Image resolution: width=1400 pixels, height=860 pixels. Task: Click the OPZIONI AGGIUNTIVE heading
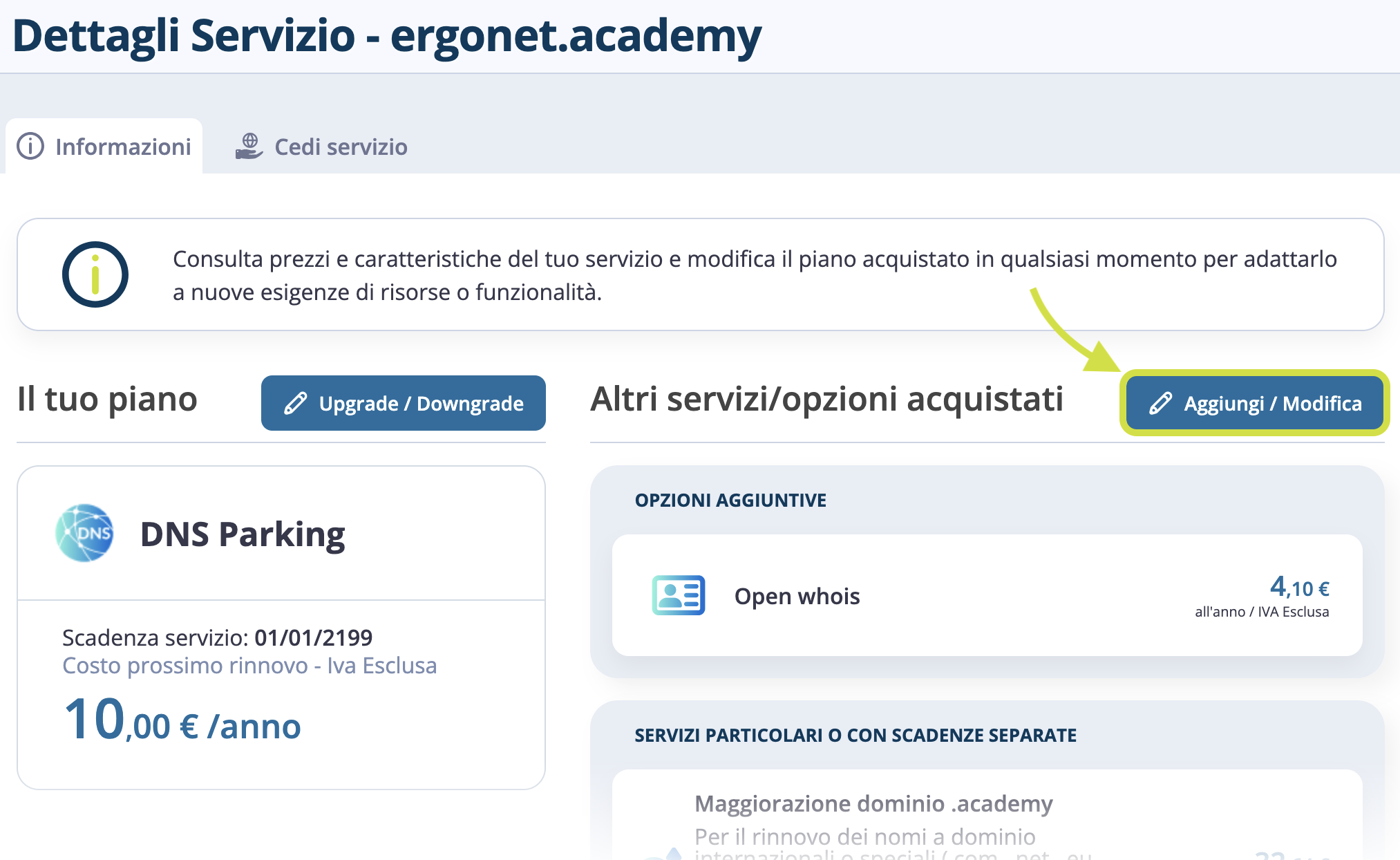click(x=730, y=501)
